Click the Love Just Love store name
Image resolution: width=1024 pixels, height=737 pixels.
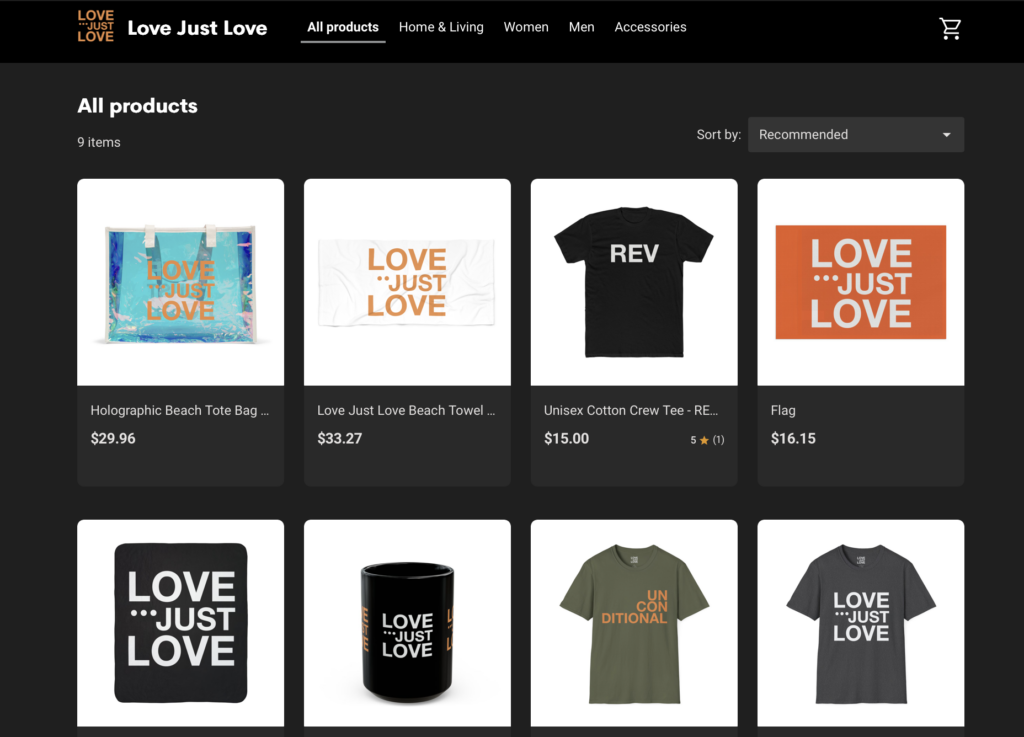tap(197, 28)
